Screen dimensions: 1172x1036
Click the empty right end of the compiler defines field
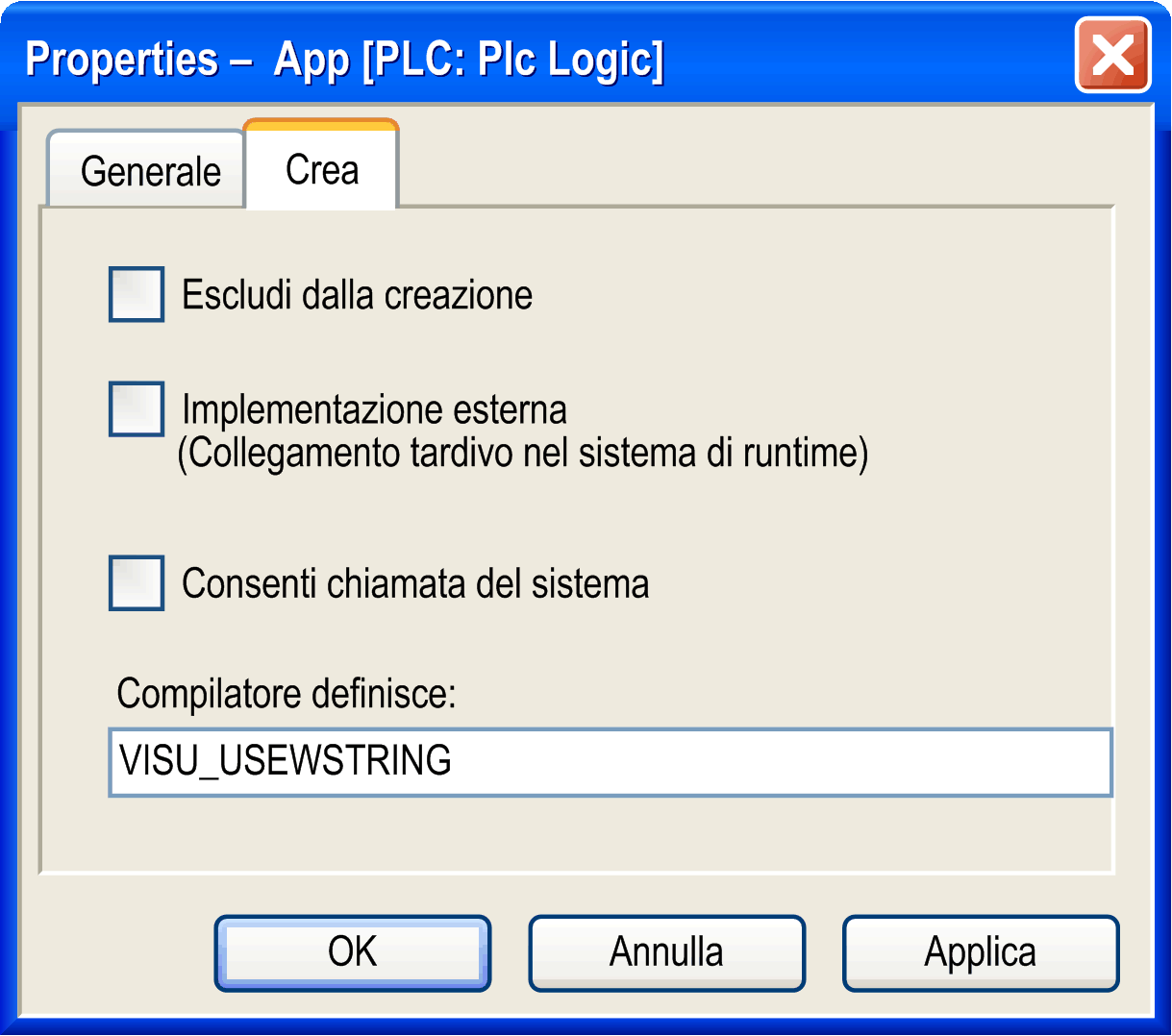click(x=1010, y=762)
